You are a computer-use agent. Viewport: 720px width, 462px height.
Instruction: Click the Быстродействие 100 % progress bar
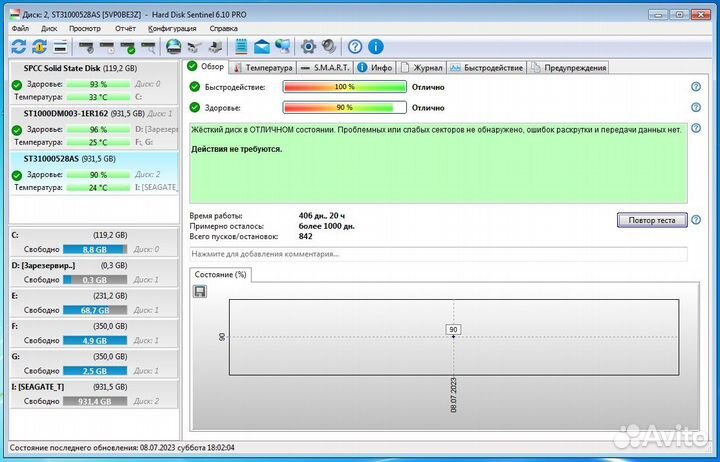pos(344,87)
